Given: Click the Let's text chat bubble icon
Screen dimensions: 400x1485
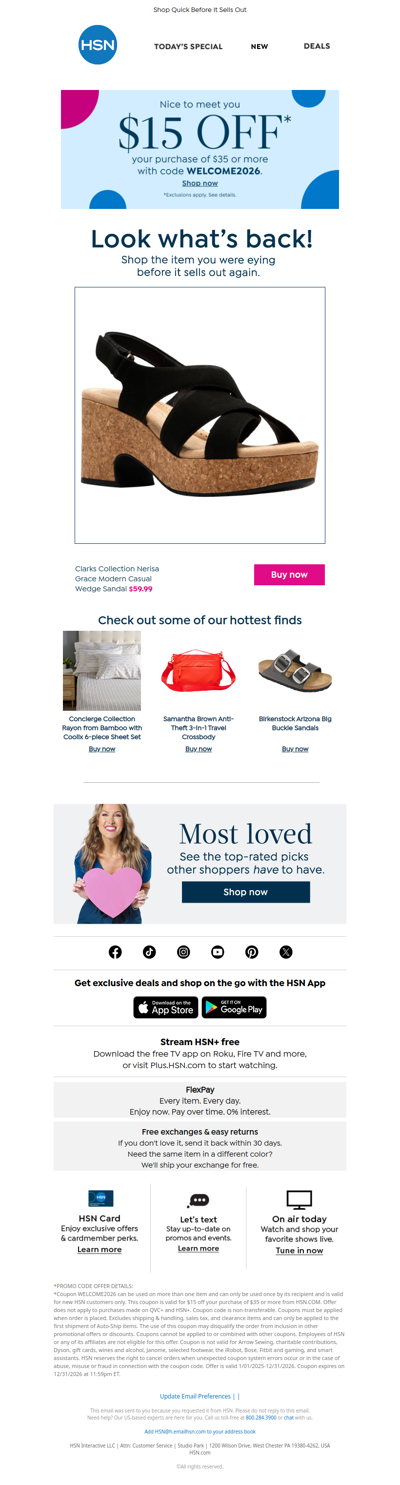Looking at the screenshot, I should click(x=198, y=1200).
